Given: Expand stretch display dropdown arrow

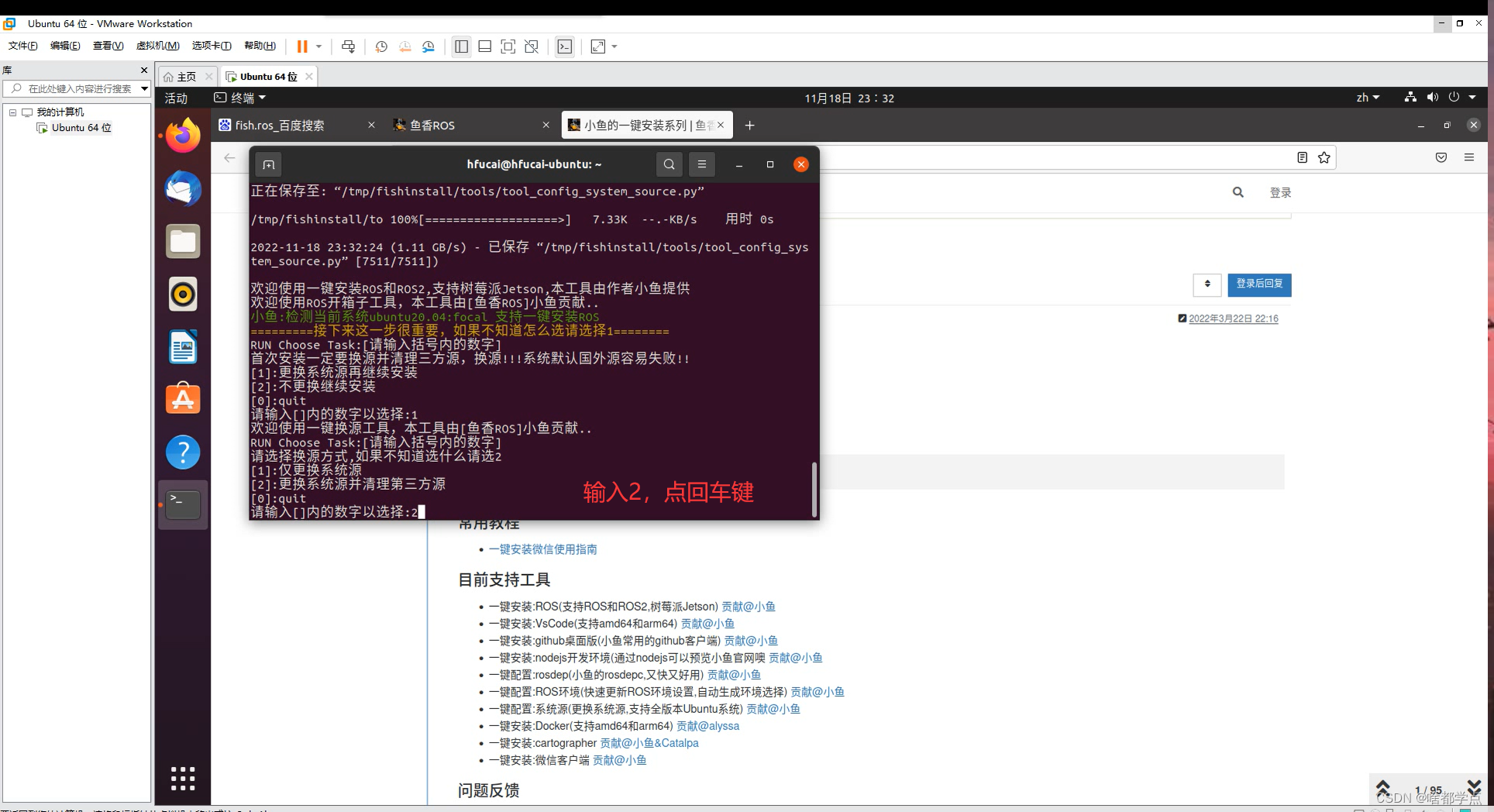Looking at the screenshot, I should [614, 46].
